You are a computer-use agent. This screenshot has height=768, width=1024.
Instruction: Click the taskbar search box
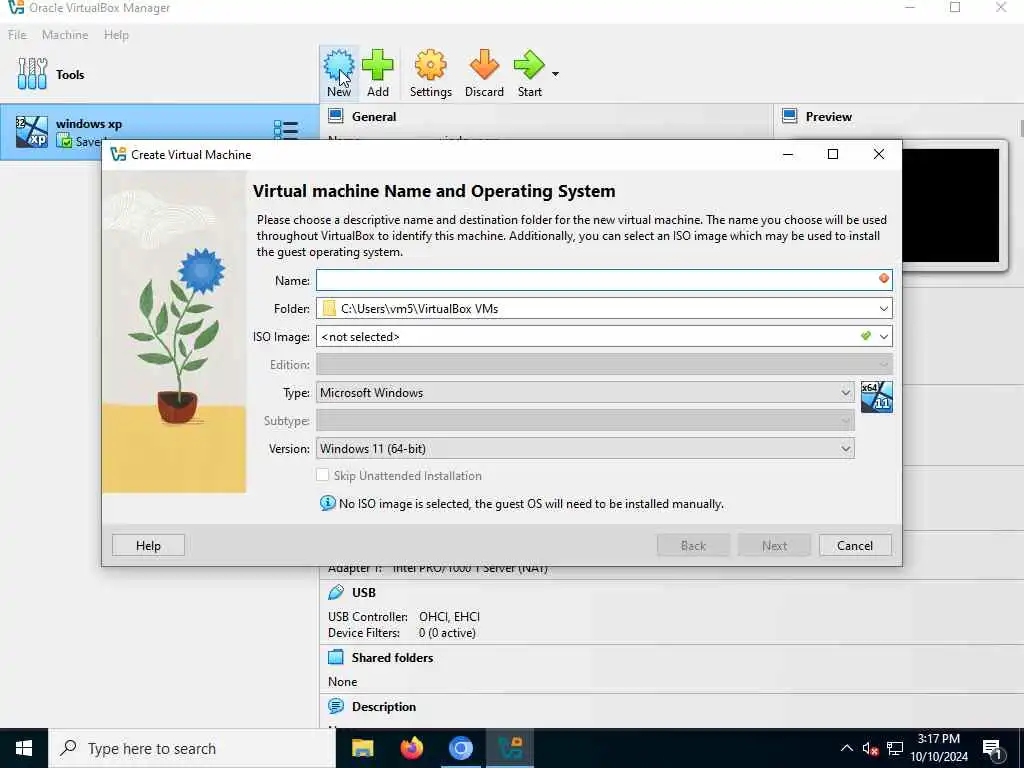pyautogui.click(x=192, y=748)
